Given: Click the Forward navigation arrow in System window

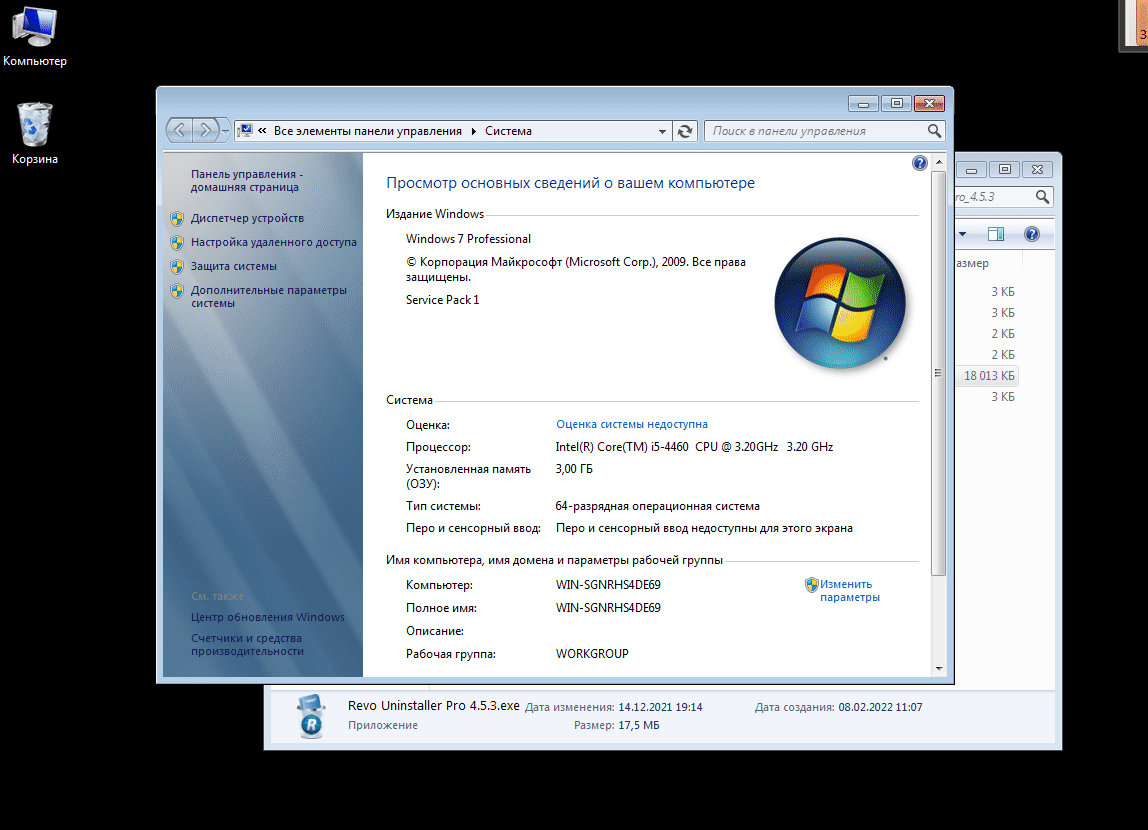Looking at the screenshot, I should tap(206, 130).
